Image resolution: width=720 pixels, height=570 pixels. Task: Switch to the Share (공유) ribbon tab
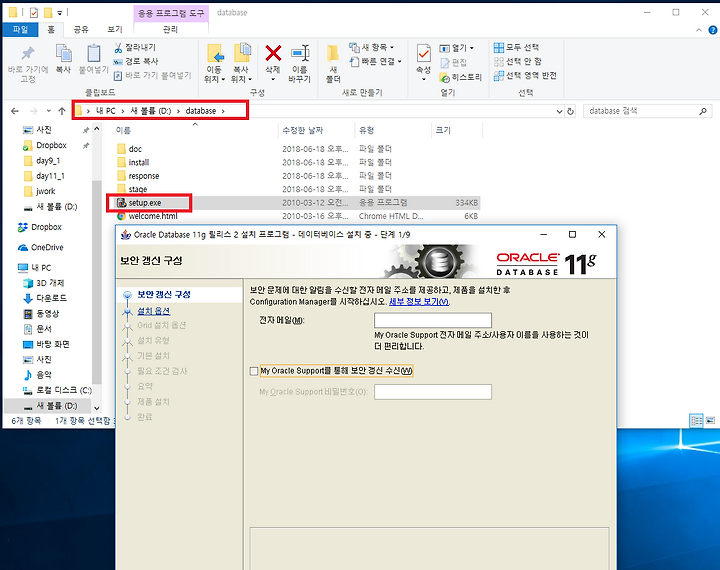pos(81,29)
